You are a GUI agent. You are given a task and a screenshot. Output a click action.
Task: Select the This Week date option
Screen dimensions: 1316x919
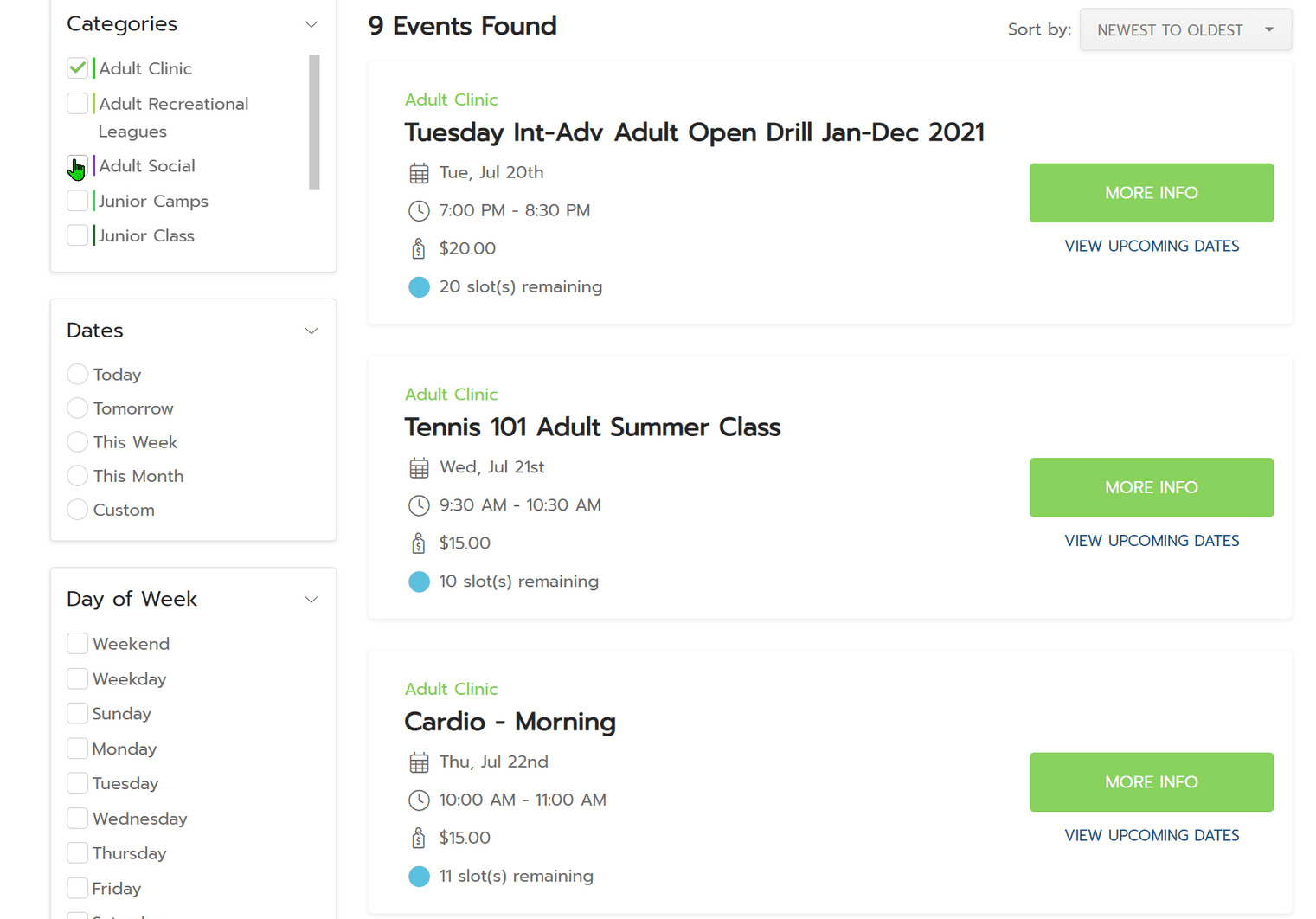pos(77,442)
